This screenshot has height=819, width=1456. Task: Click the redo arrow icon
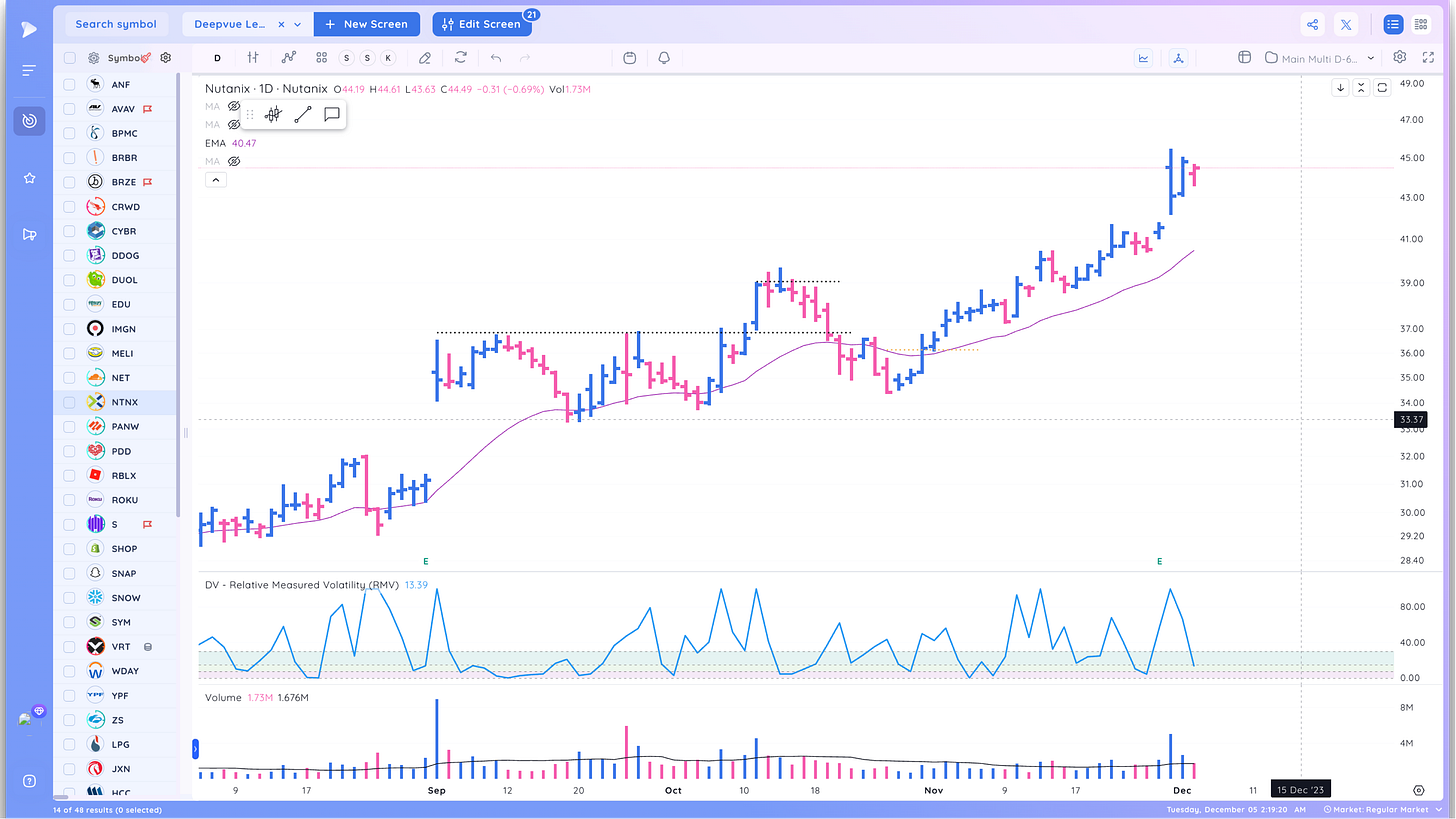tap(525, 58)
